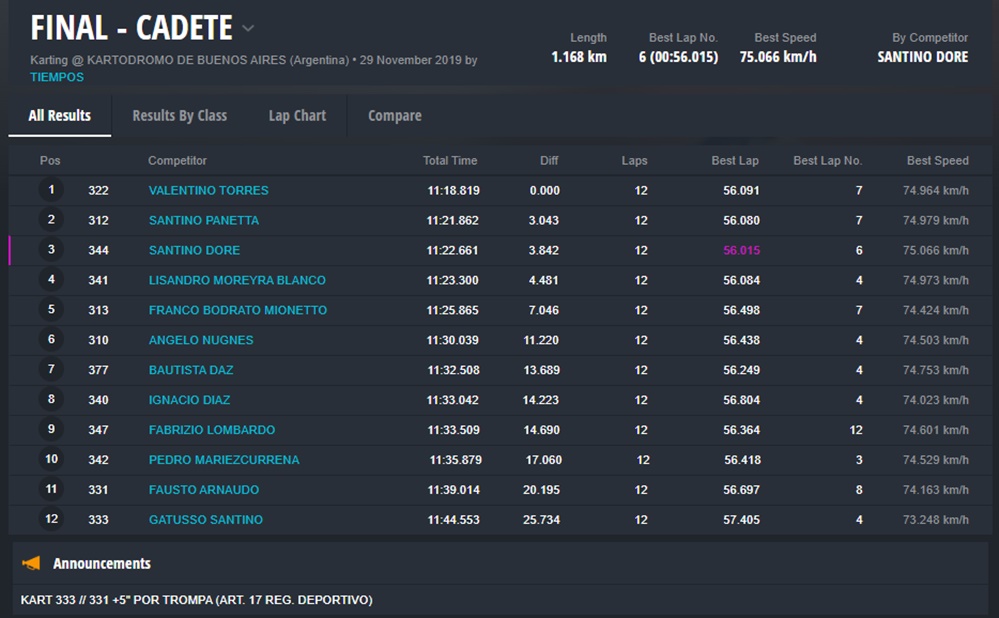Click the orange announcements megaphone icon
This screenshot has width=999, height=618.
click(x=31, y=563)
